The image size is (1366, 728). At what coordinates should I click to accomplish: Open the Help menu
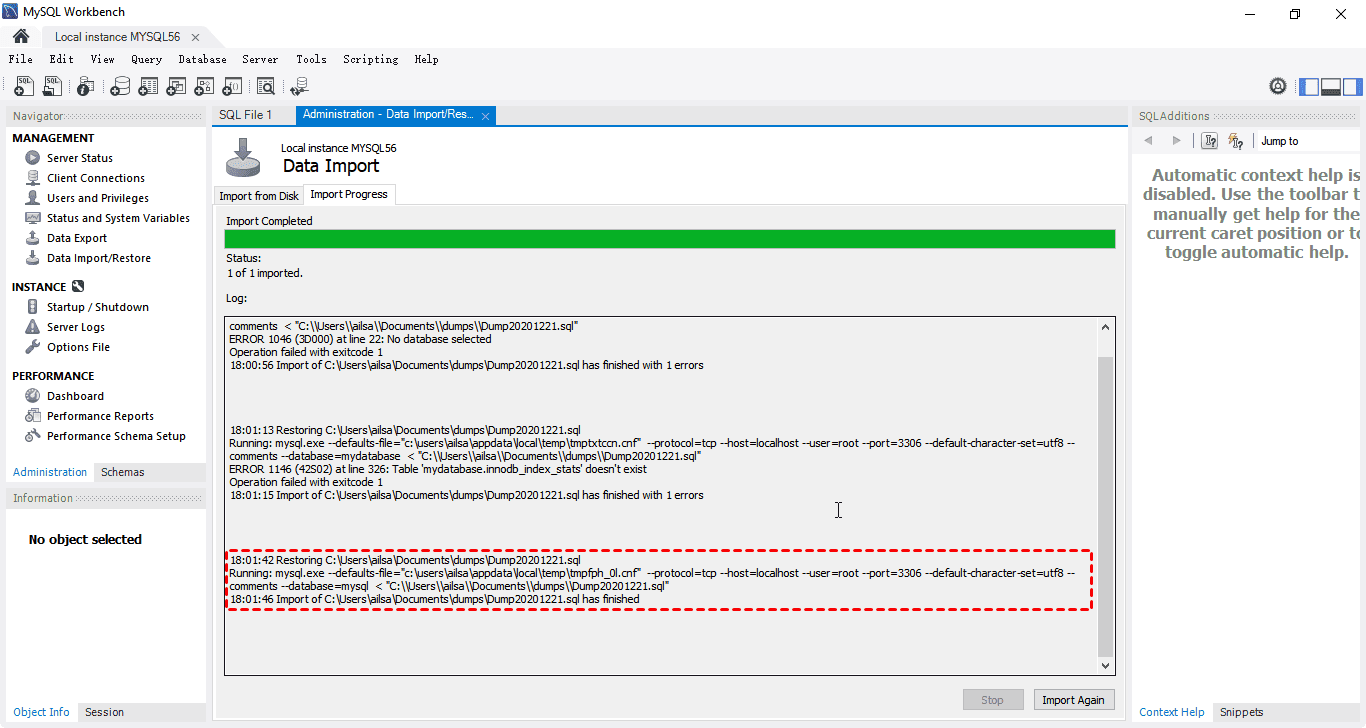click(x=427, y=59)
